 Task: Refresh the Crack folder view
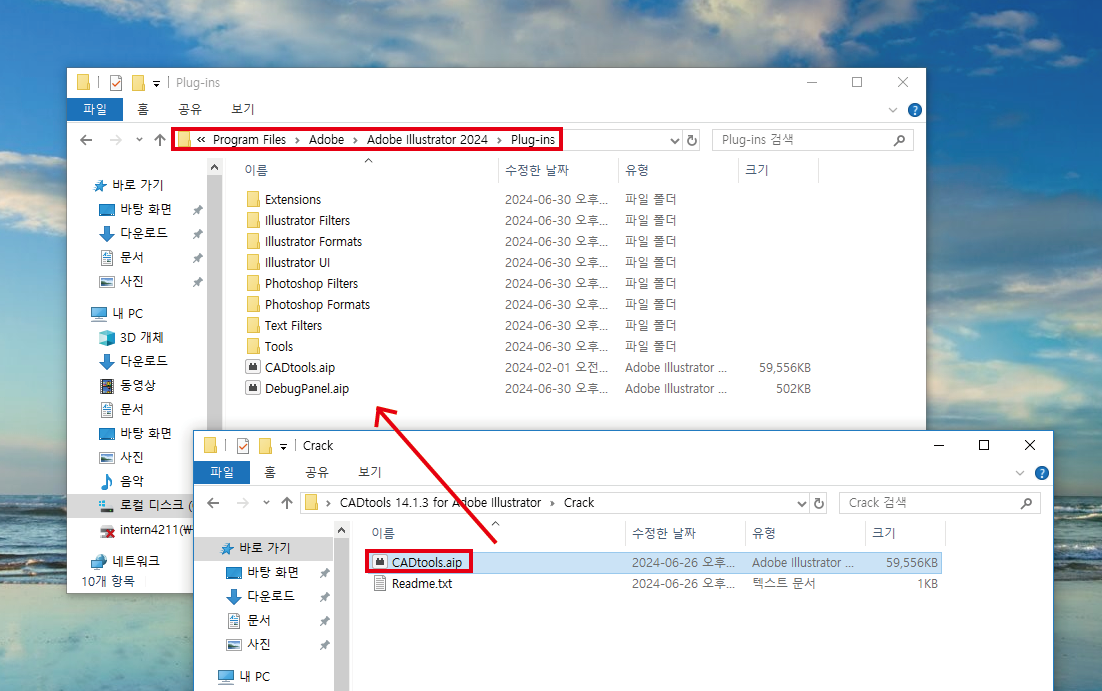[x=819, y=503]
